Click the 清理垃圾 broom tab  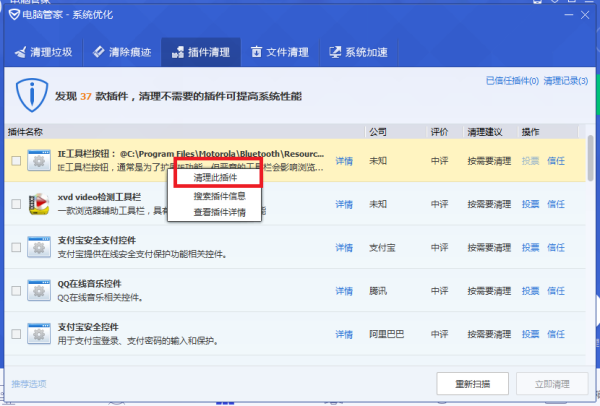[44, 52]
